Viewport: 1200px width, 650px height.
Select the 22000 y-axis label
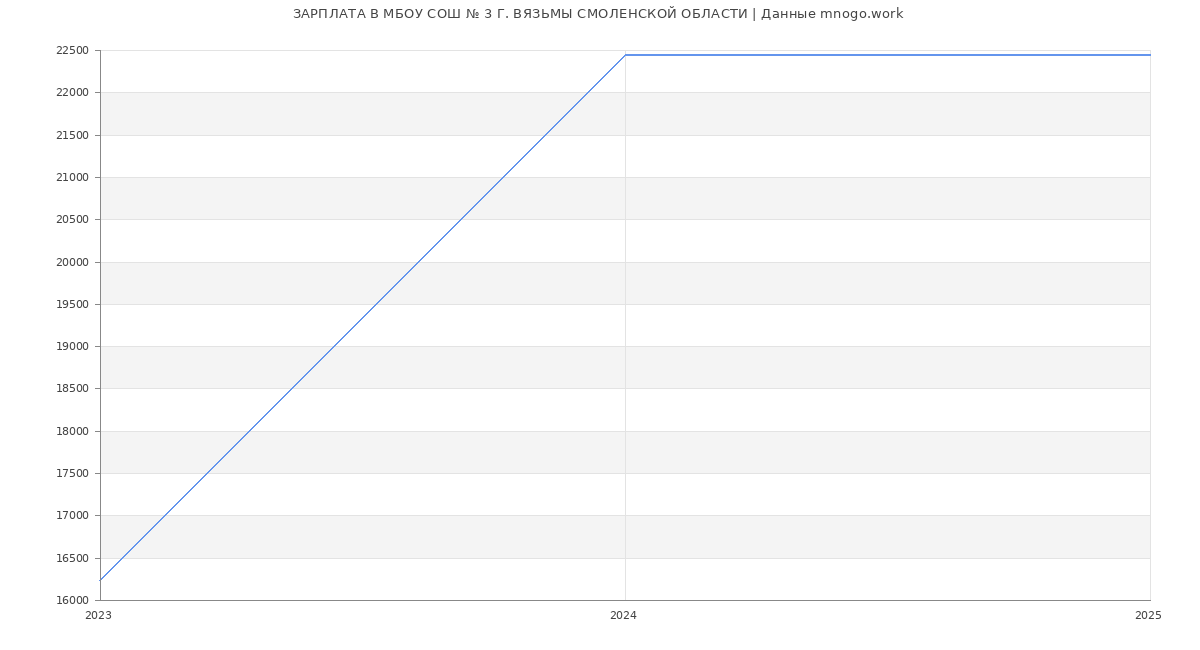point(72,93)
